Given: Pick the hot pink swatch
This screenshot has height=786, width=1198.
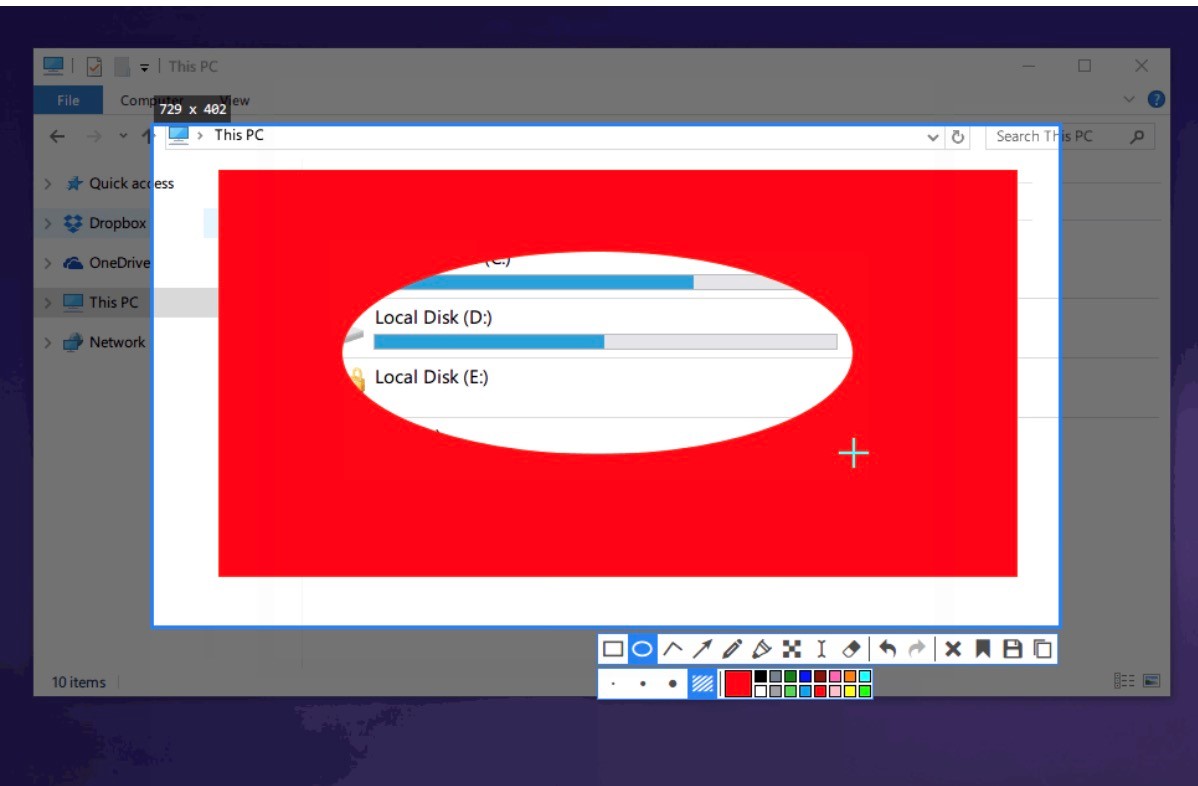Looking at the screenshot, I should click(x=835, y=676).
